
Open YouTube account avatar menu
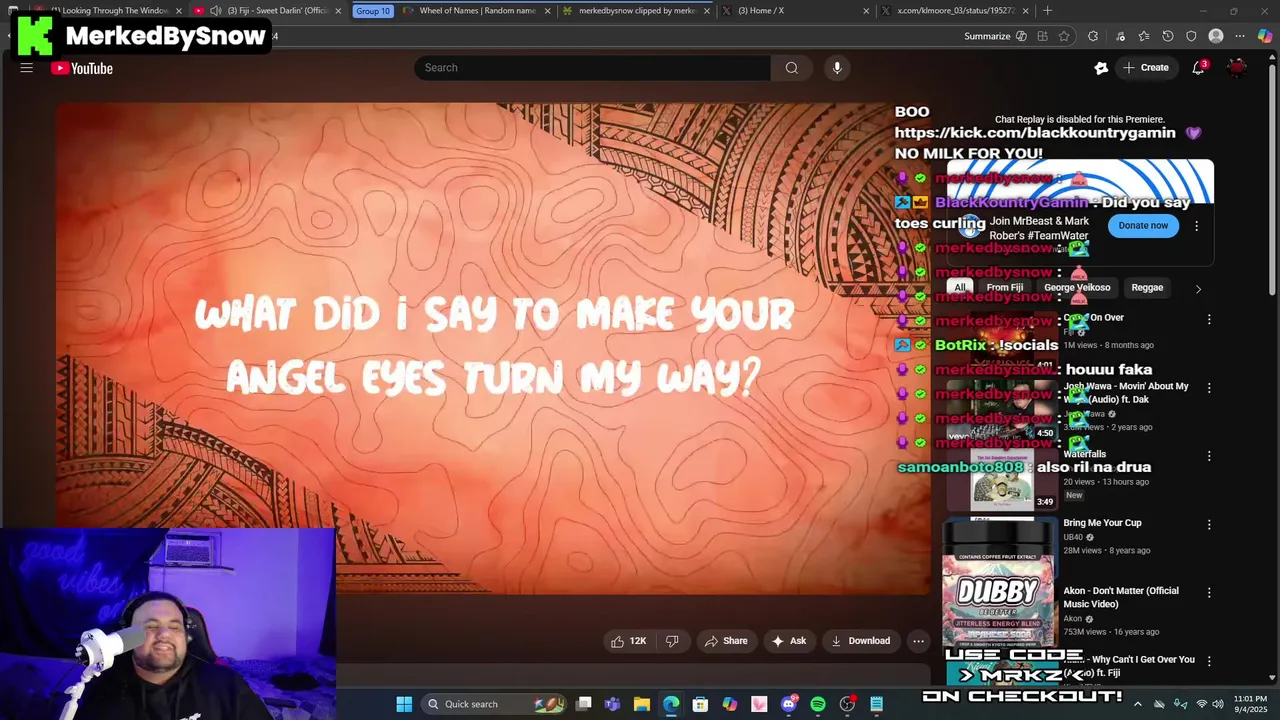(1237, 68)
